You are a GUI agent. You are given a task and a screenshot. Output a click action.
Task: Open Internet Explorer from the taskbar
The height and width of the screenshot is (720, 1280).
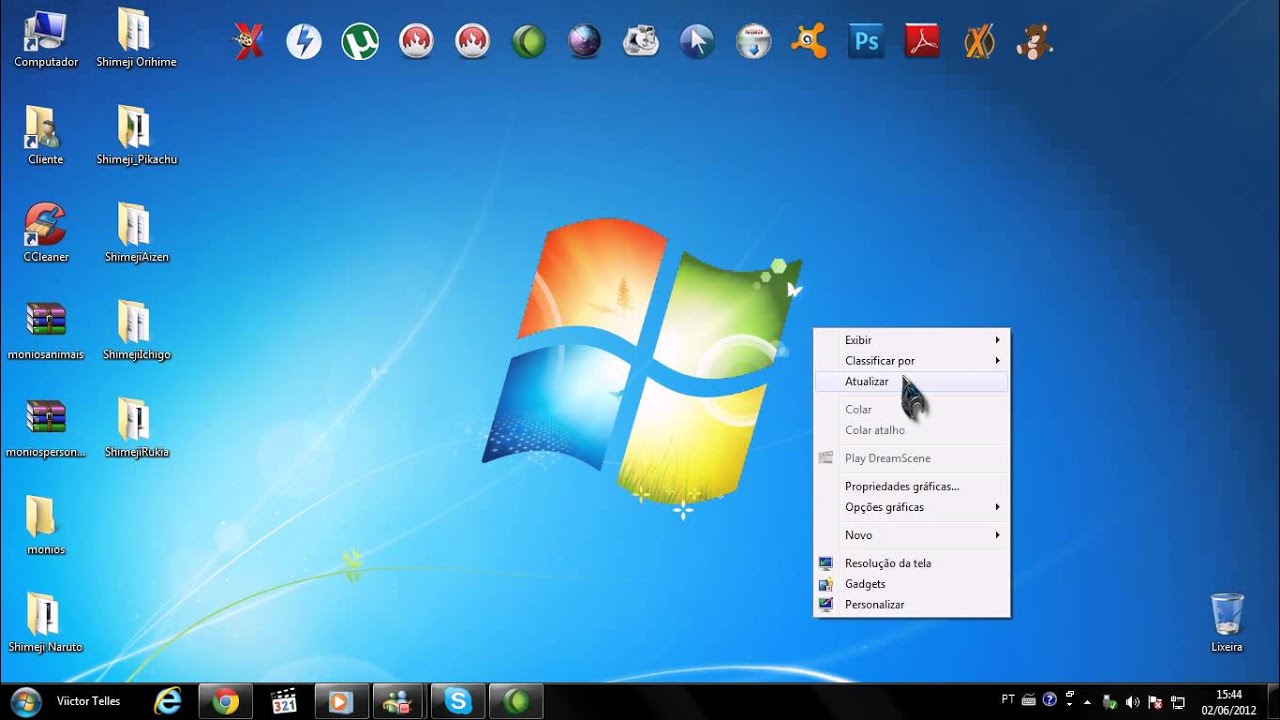pyautogui.click(x=167, y=701)
